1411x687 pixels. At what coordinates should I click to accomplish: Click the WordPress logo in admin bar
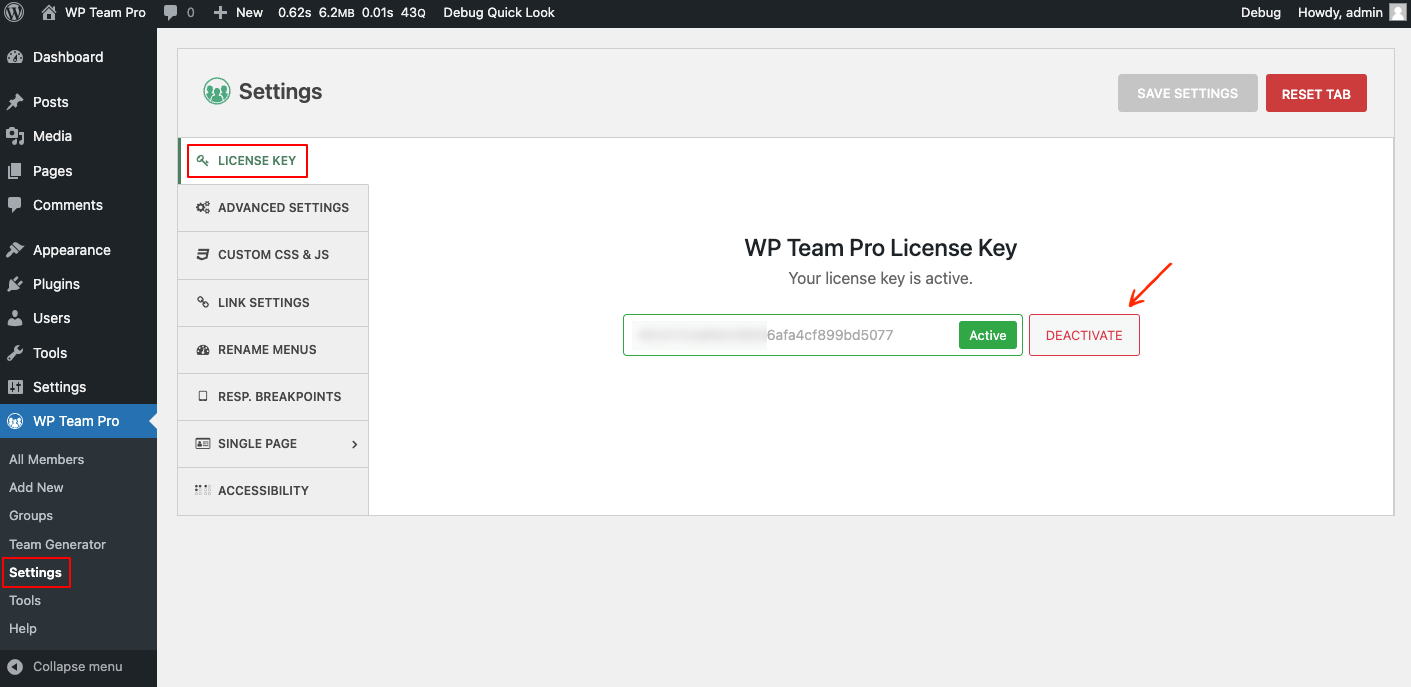click(14, 13)
